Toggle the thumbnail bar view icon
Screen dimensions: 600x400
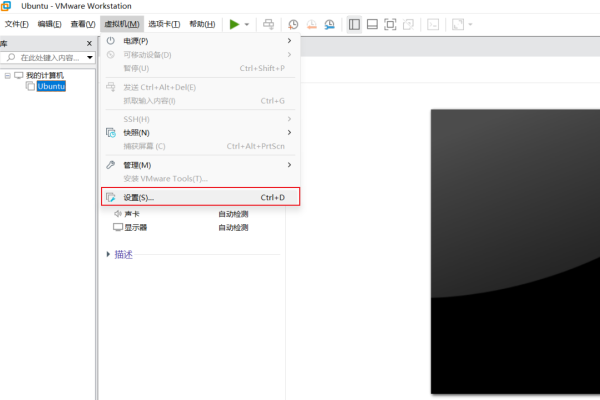pyautogui.click(x=372, y=23)
